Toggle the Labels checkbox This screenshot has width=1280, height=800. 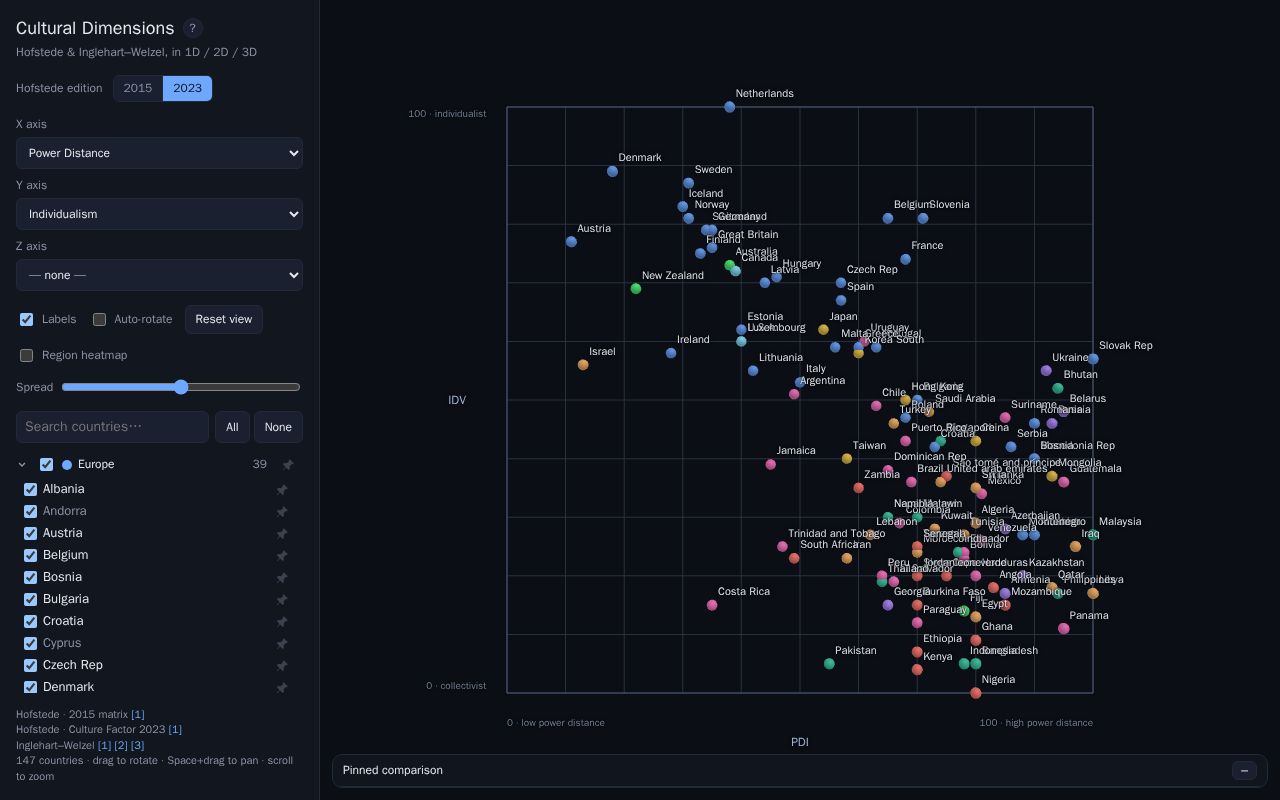tap(27, 319)
